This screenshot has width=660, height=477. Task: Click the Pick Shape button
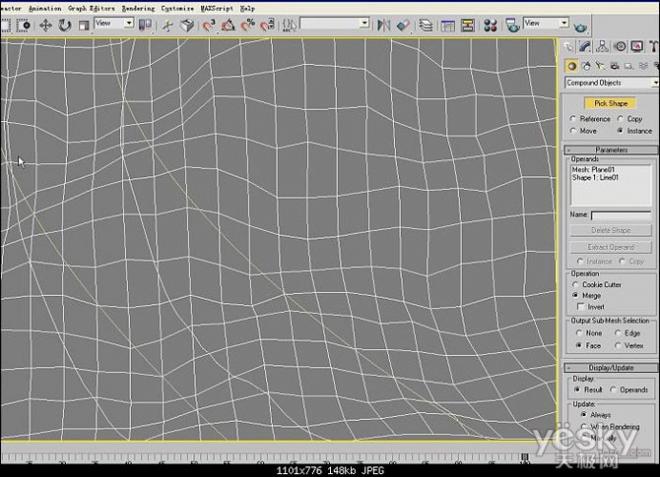coord(610,103)
